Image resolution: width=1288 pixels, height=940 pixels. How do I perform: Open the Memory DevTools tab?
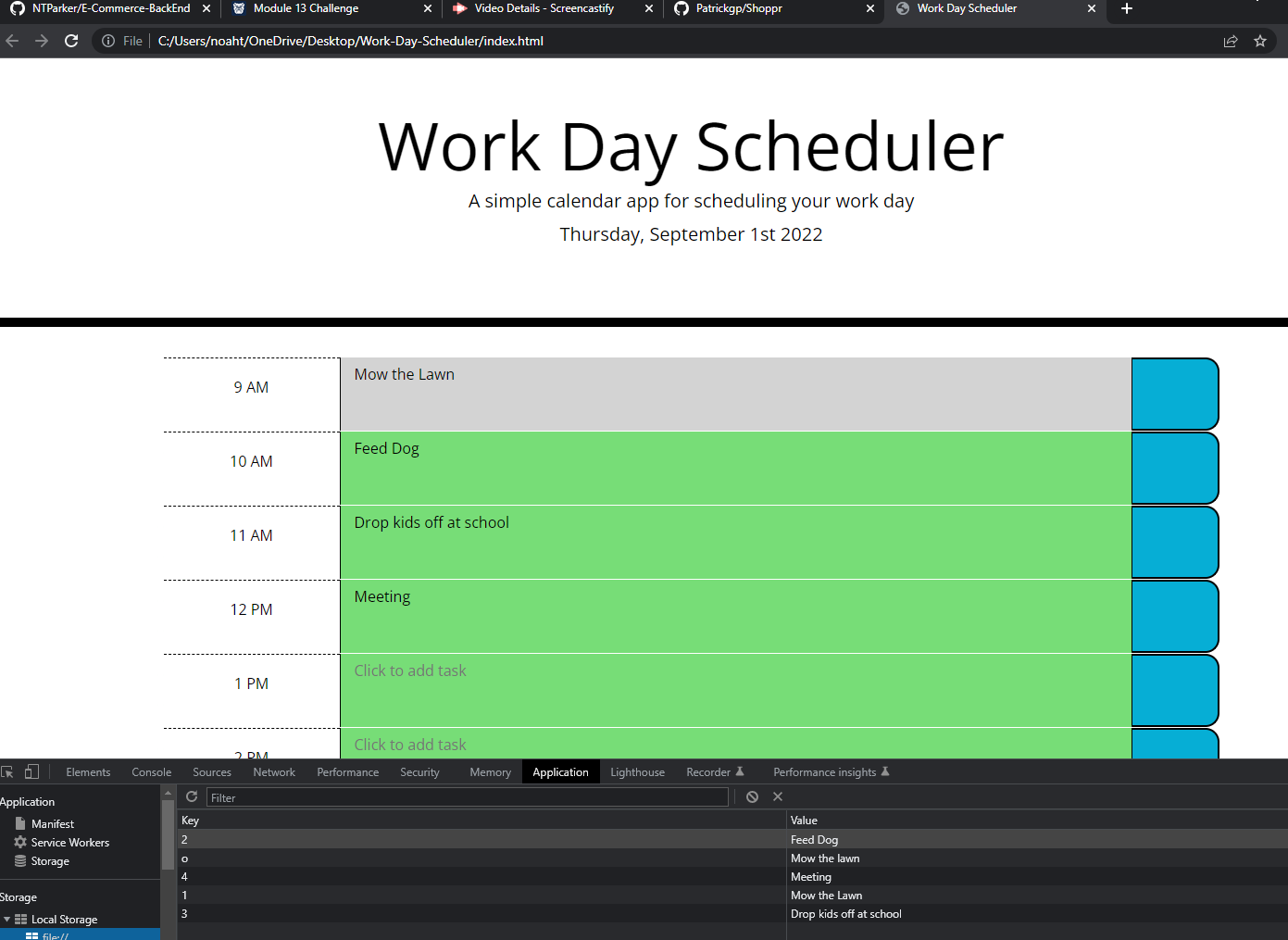(490, 771)
